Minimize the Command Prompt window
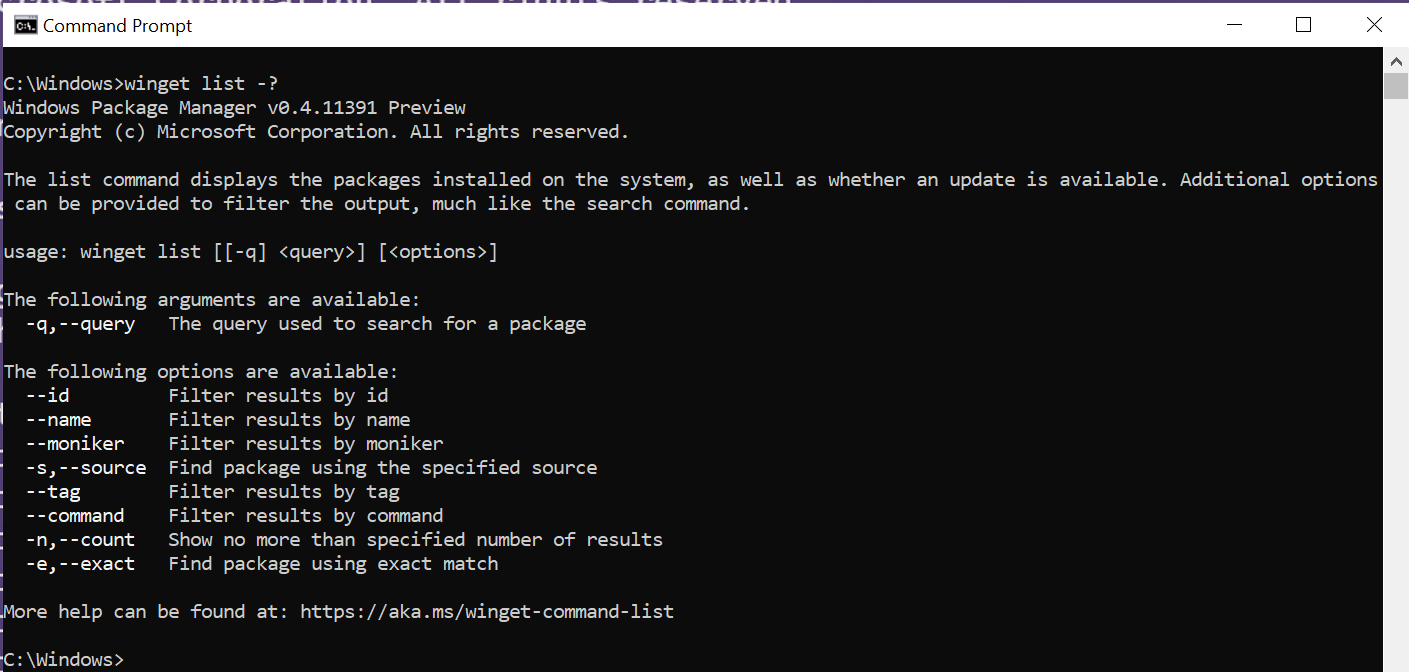Image resolution: width=1409 pixels, height=672 pixels. (1233, 25)
